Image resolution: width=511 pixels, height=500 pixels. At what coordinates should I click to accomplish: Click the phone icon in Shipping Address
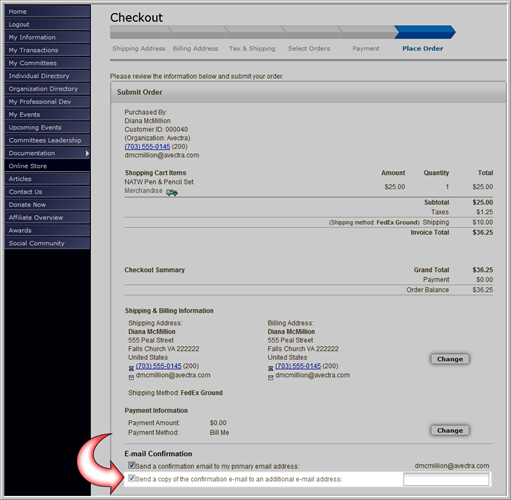[131, 368]
